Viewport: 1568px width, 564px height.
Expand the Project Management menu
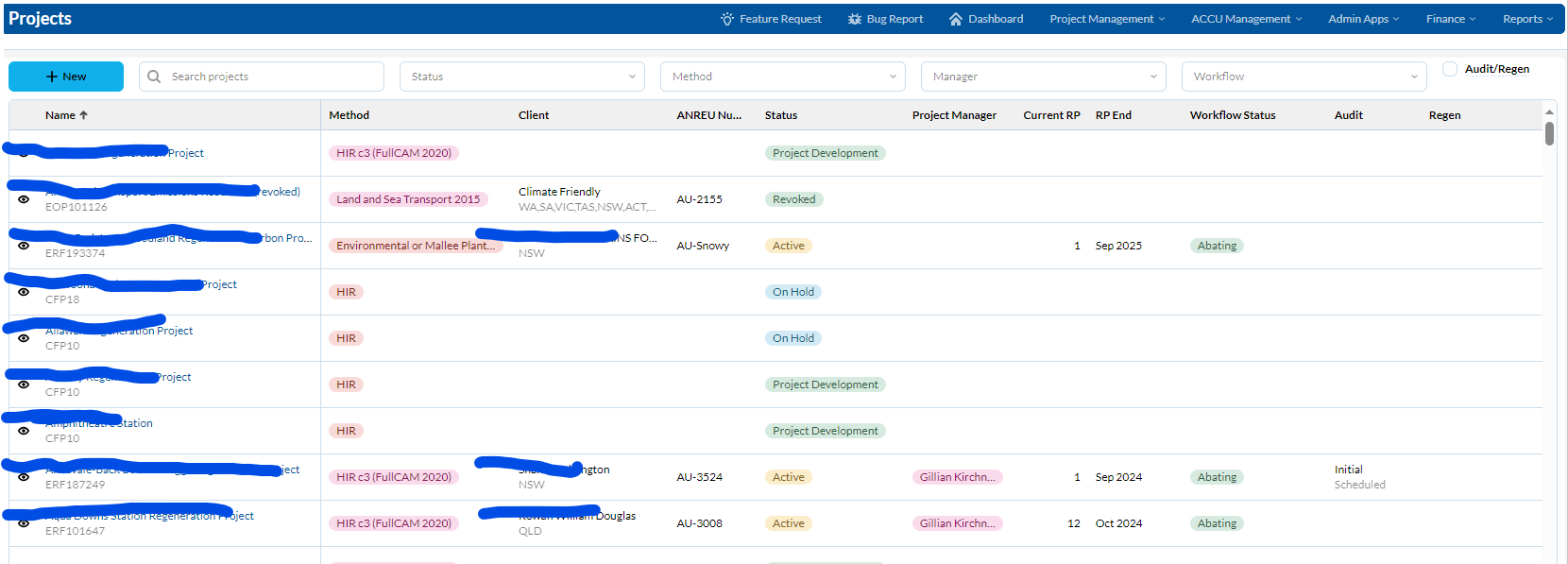(x=1107, y=19)
